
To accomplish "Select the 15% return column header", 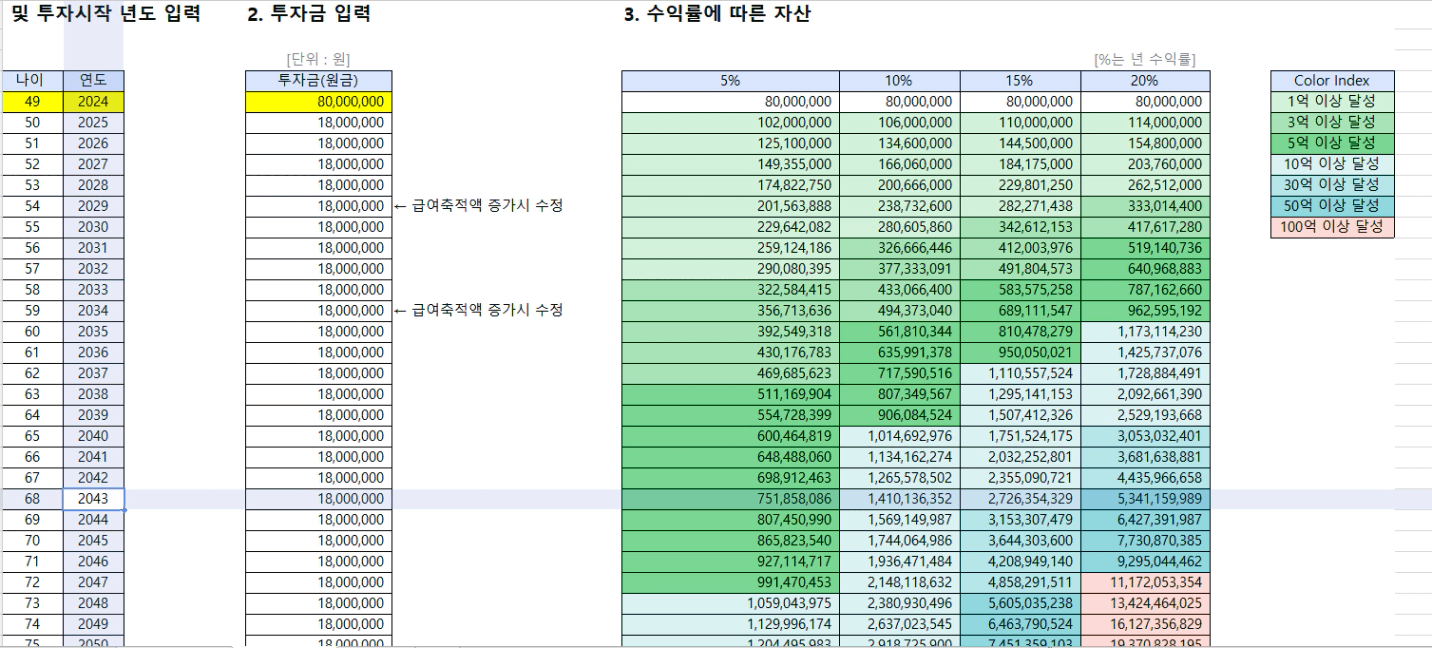I will [1020, 80].
